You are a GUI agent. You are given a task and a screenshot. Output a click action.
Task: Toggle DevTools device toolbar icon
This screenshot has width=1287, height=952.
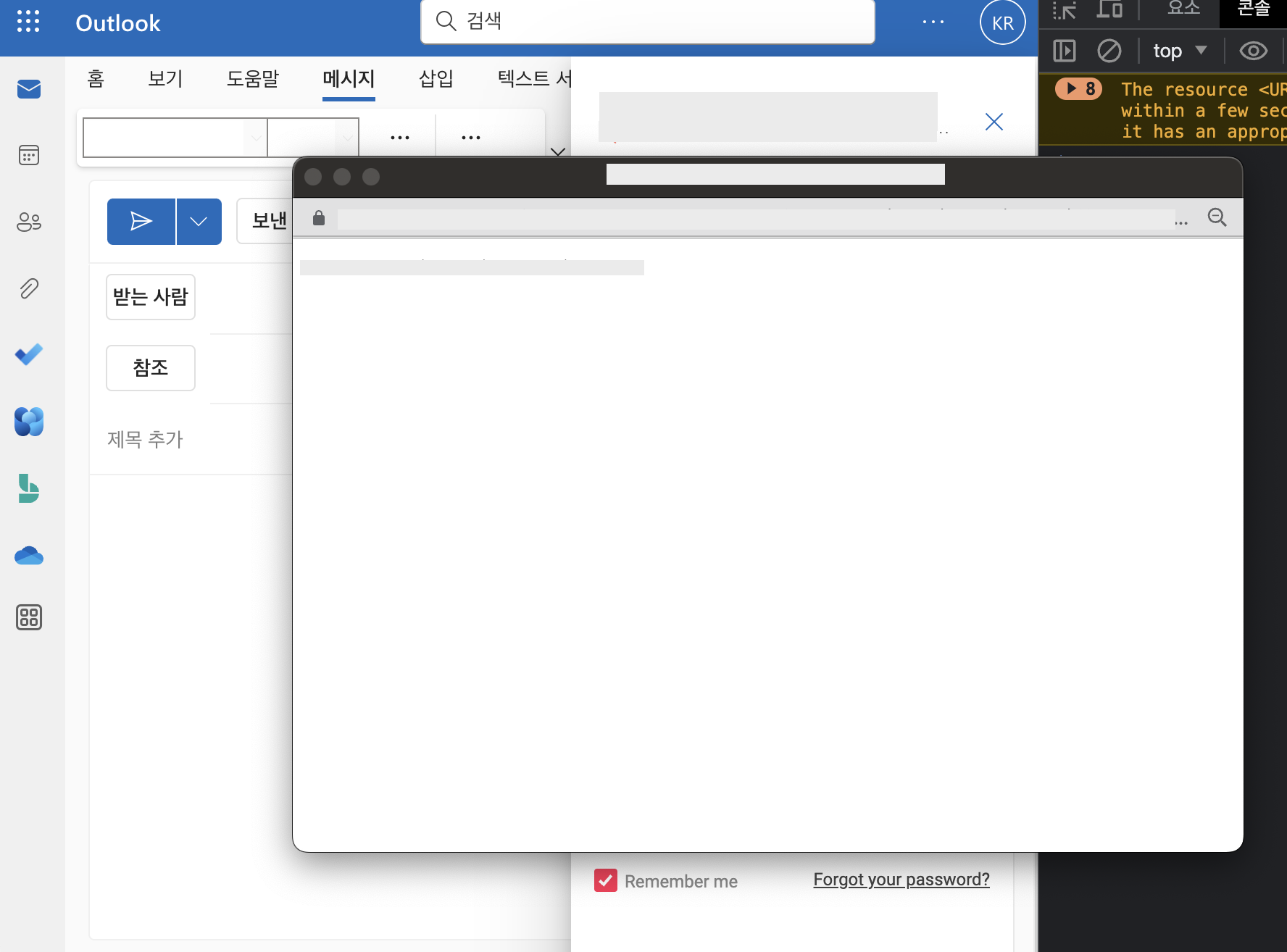click(x=1109, y=9)
